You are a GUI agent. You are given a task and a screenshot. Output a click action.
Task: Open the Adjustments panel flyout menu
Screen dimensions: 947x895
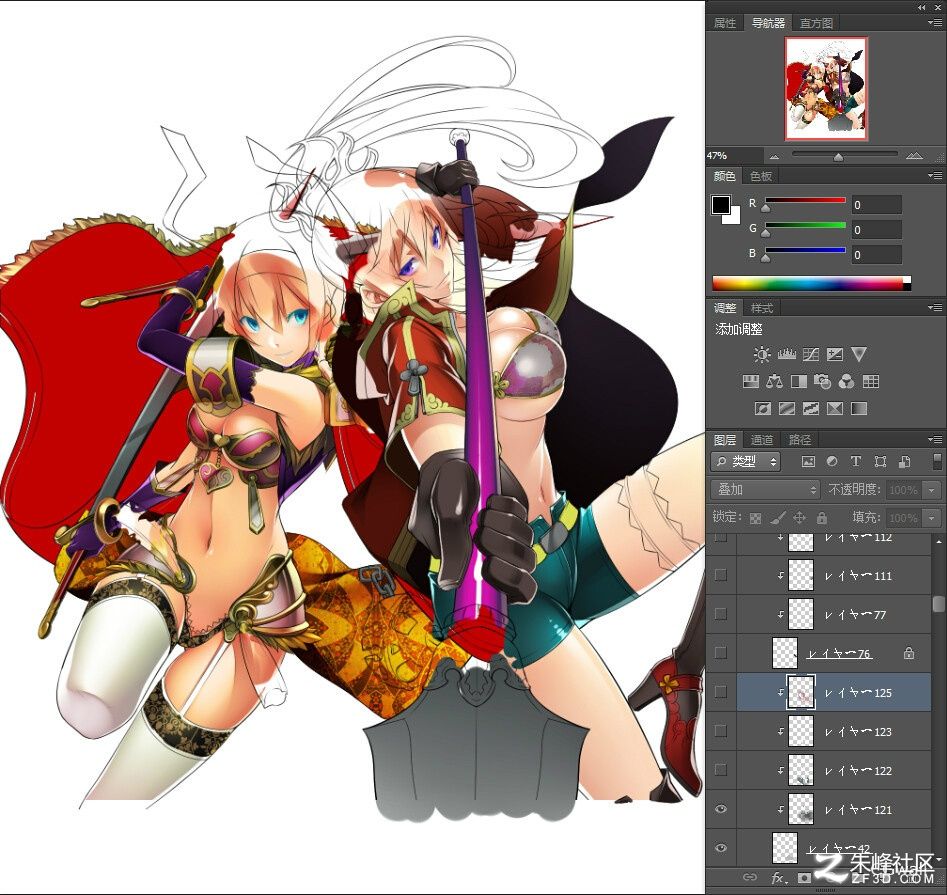(x=934, y=308)
